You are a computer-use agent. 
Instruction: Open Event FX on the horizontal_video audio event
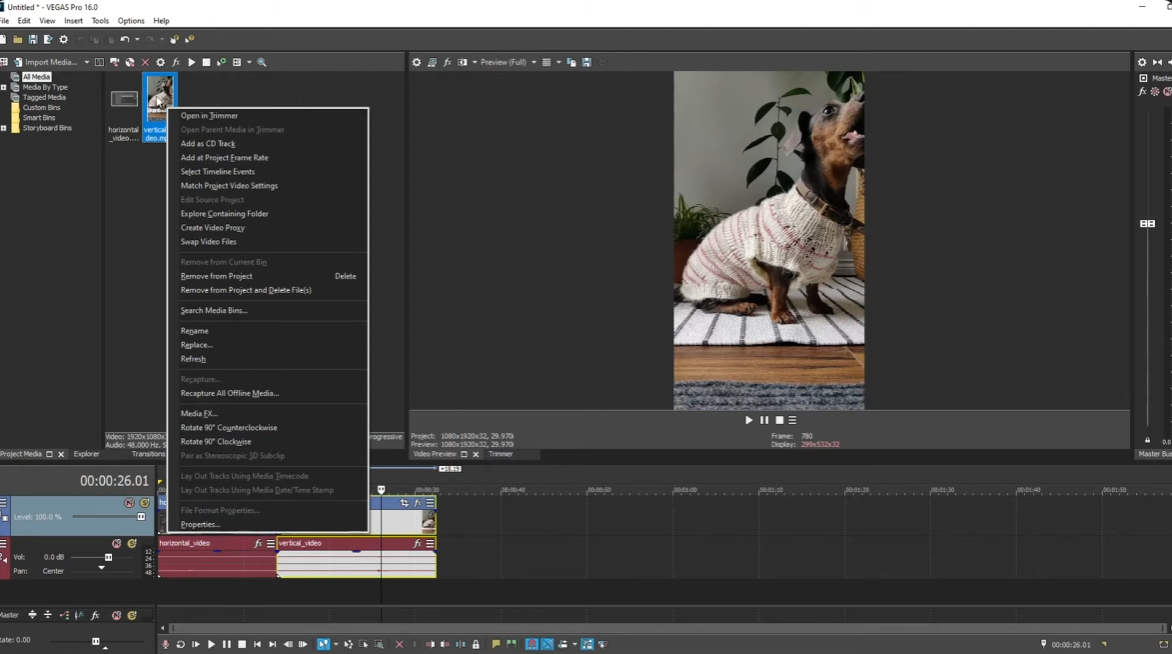258,543
